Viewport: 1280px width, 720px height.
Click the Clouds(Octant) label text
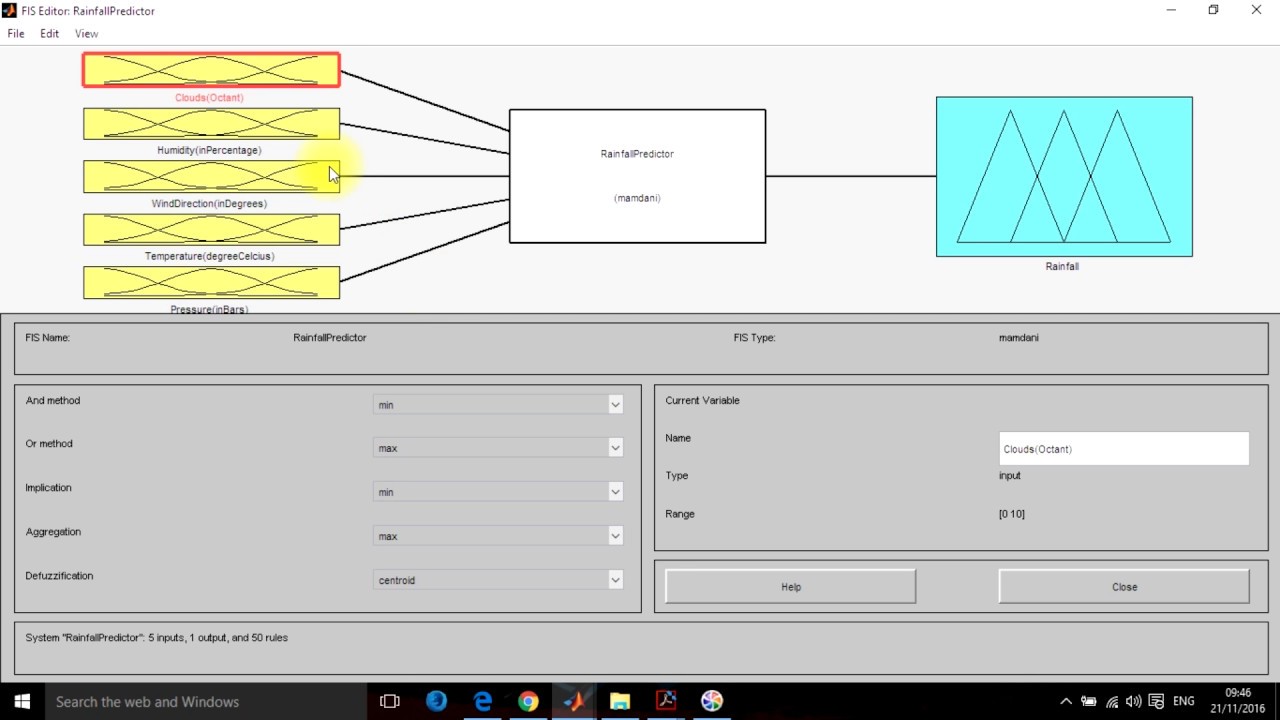pos(209,98)
